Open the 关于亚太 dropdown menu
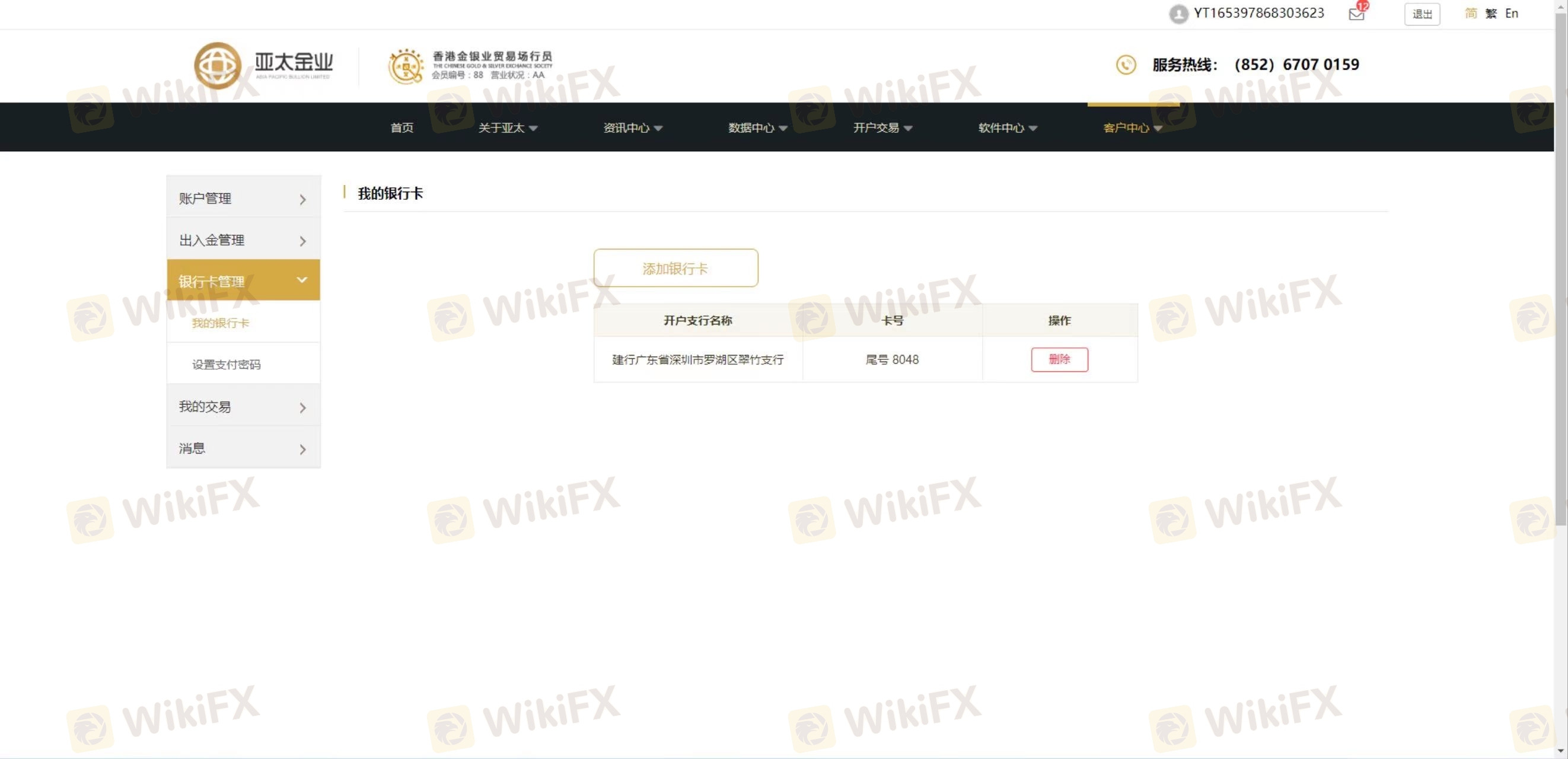 click(x=508, y=128)
